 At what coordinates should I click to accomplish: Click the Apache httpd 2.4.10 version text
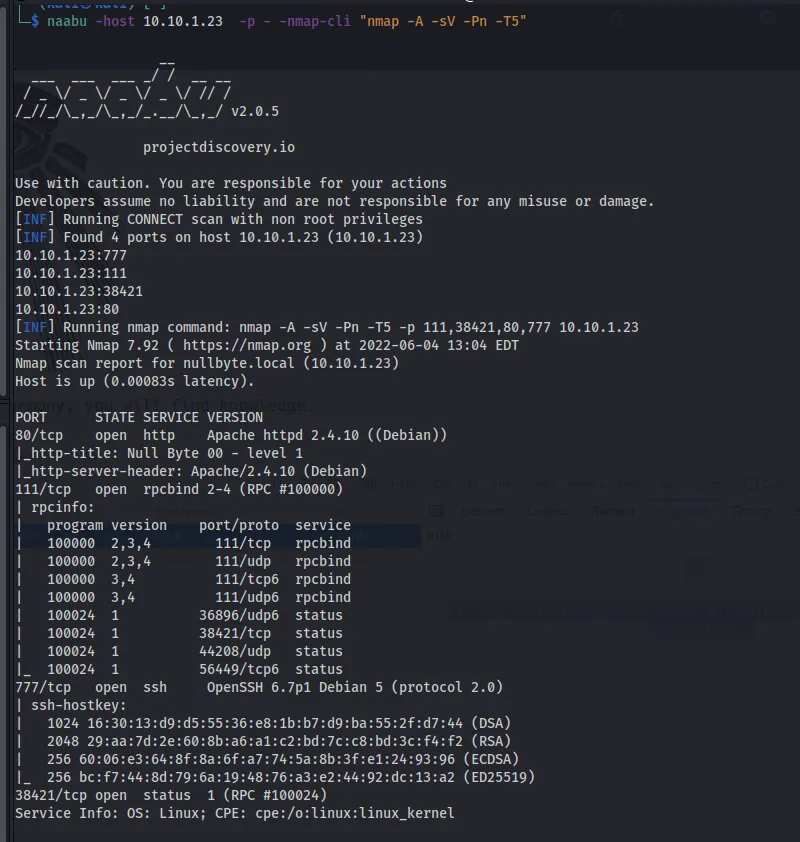pos(326,435)
